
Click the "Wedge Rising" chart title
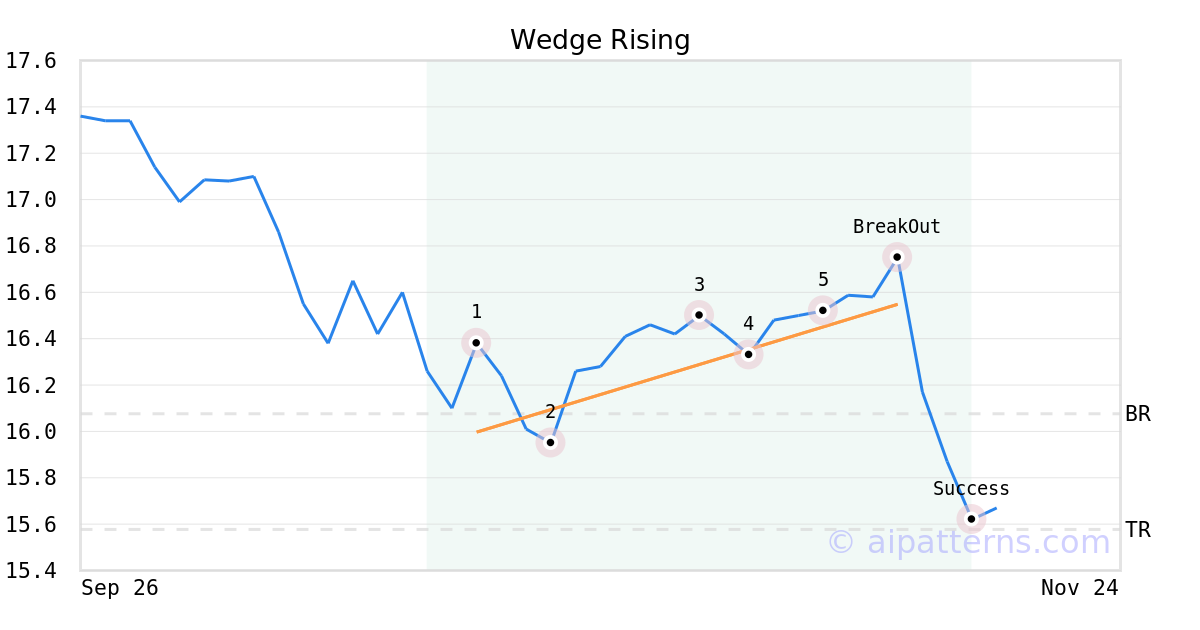click(600, 40)
